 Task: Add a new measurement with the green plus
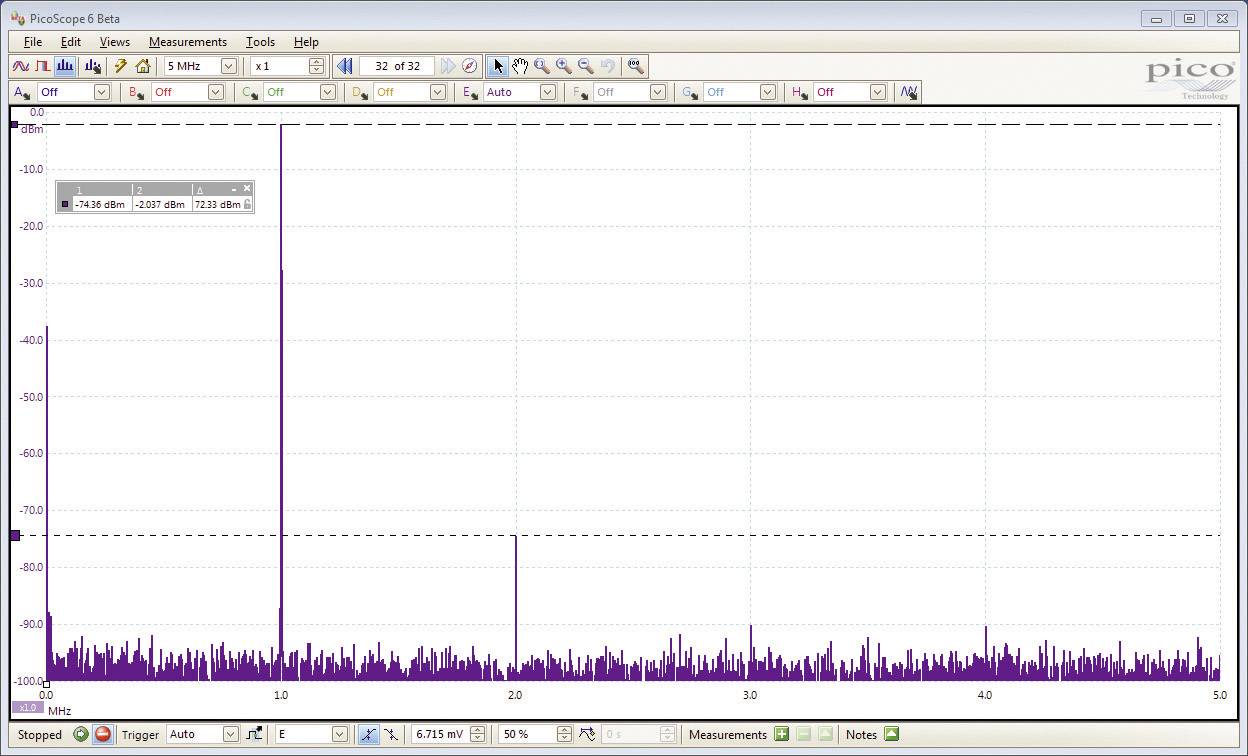tap(781, 734)
